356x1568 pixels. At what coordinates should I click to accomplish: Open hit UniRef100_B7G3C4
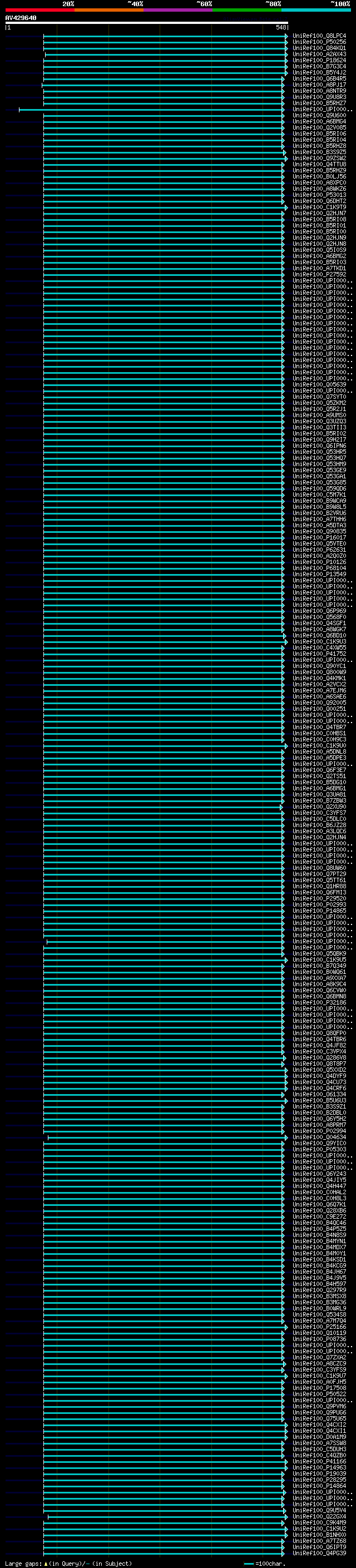319,66
